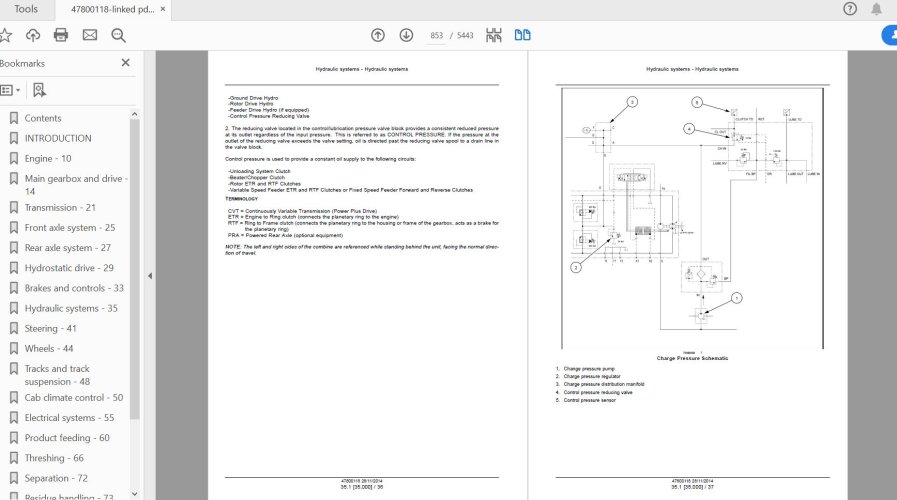This screenshot has height=500, width=897.
Task: Toggle the two-page view icon
Action: tap(522, 35)
